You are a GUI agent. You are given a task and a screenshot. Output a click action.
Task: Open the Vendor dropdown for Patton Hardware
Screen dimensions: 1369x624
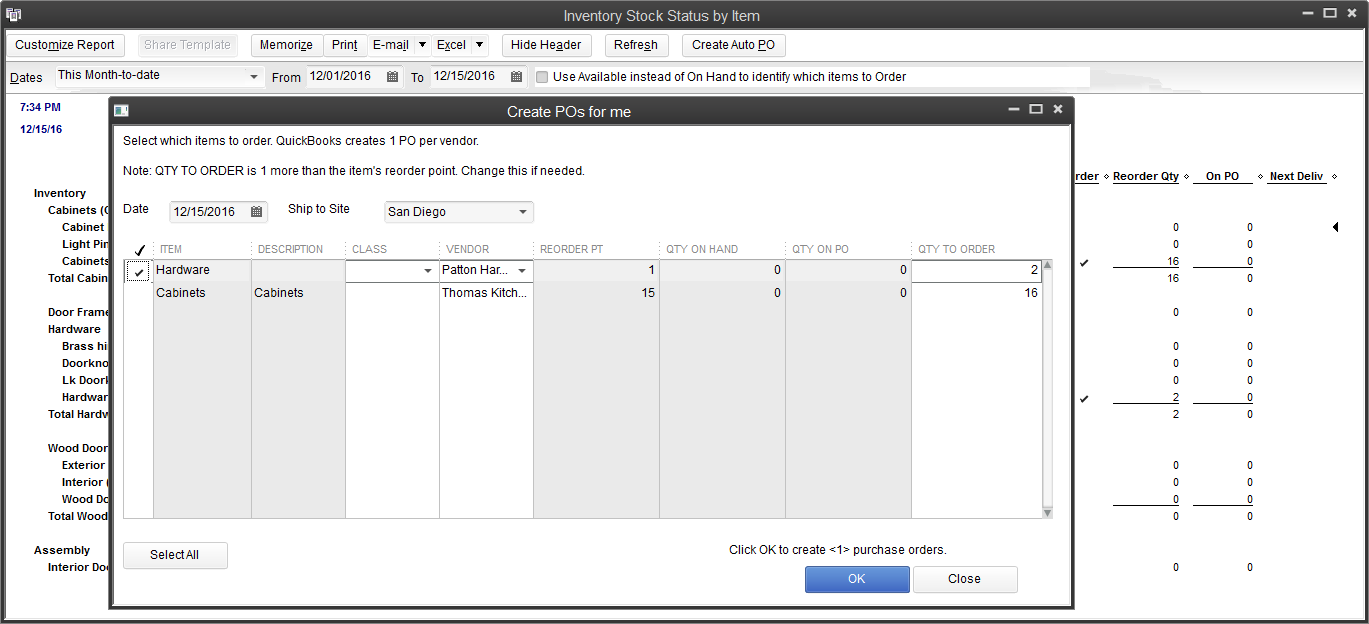[x=522, y=271]
